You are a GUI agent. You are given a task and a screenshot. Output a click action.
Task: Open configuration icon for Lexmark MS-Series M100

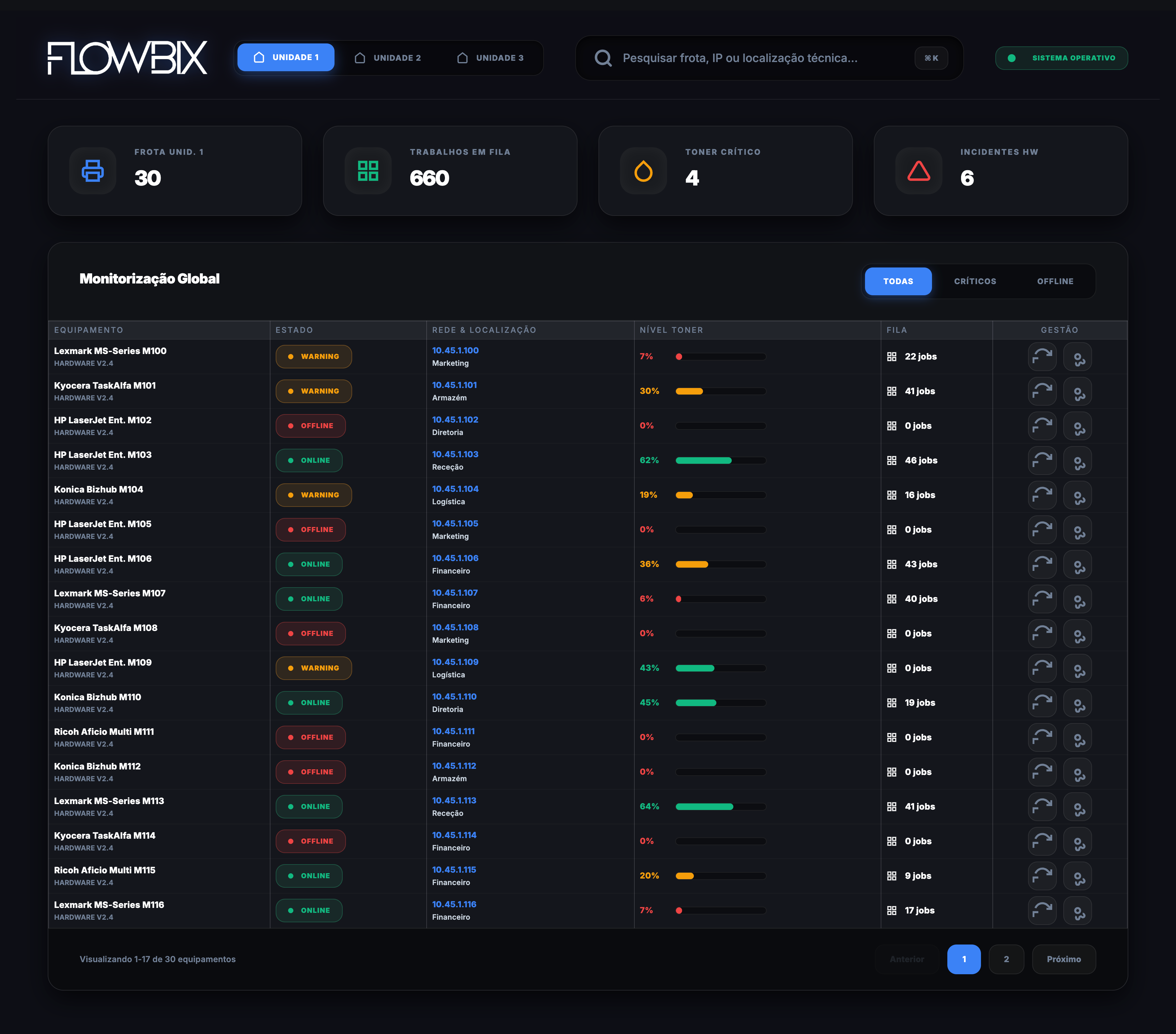click(x=1078, y=357)
